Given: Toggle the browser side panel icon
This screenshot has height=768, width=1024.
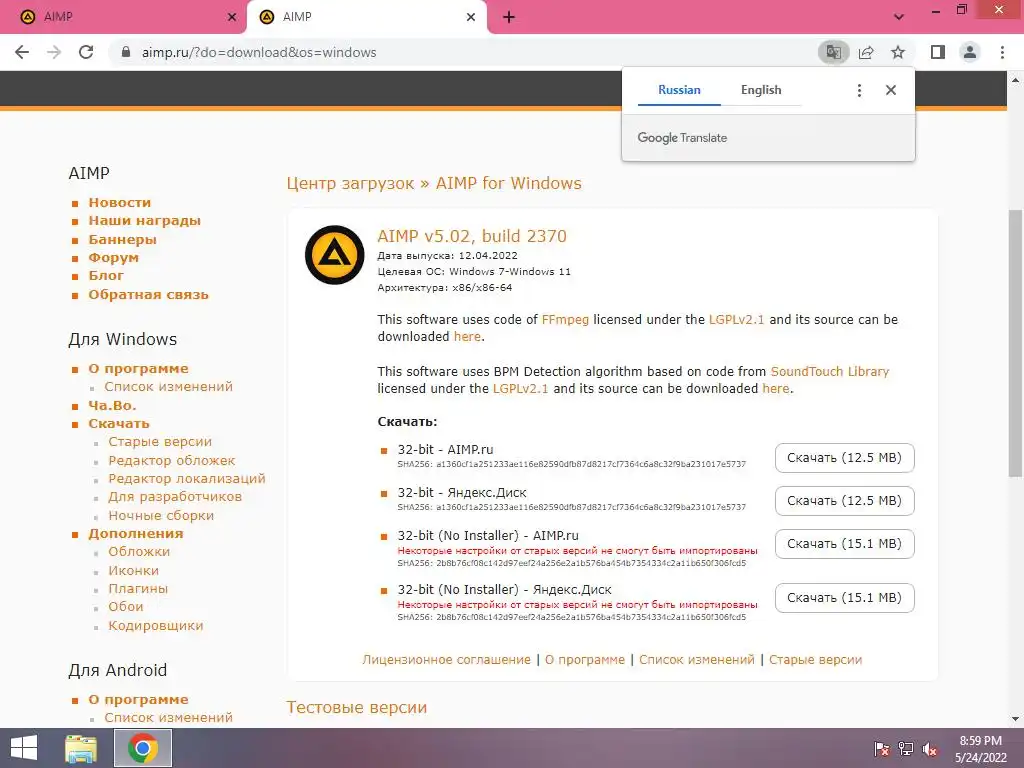Looking at the screenshot, I should pyautogui.click(x=938, y=52).
